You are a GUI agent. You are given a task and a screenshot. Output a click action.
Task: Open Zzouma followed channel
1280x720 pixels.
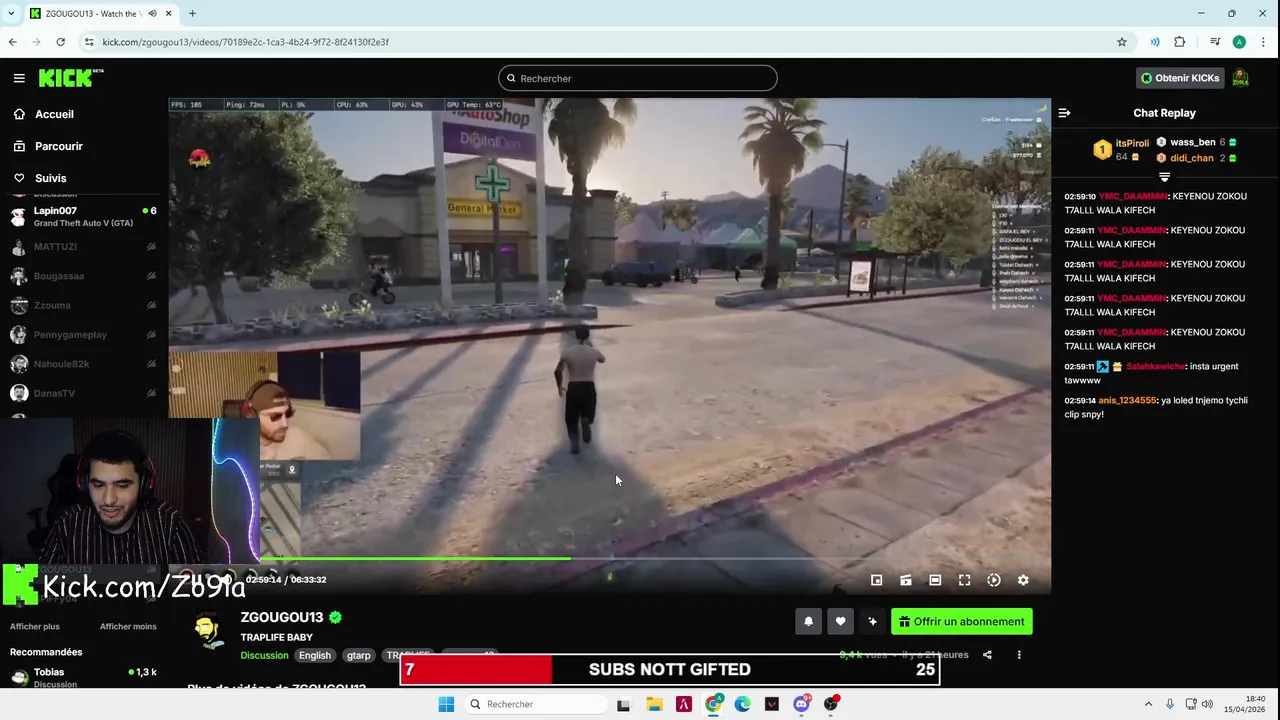83,305
